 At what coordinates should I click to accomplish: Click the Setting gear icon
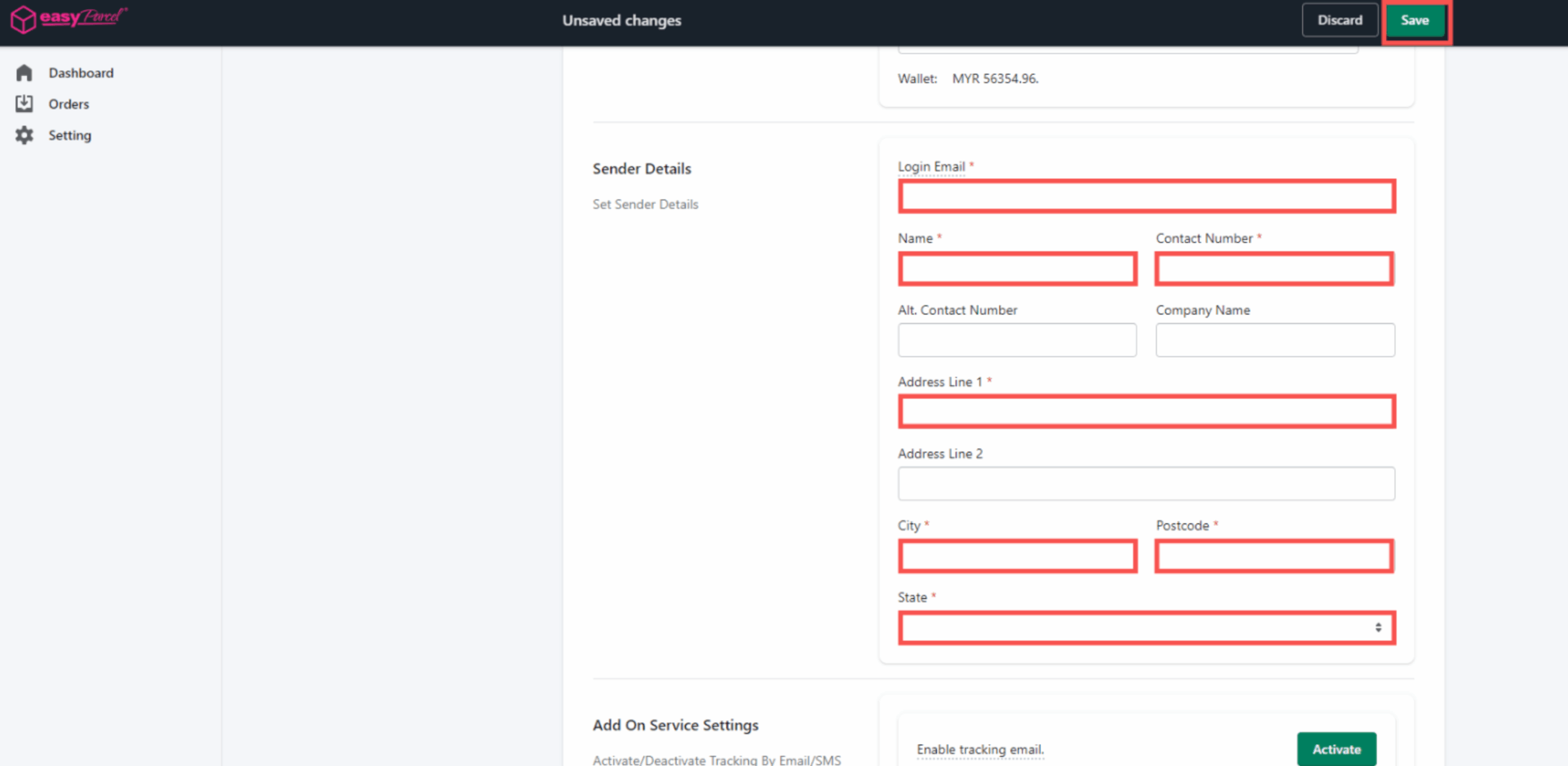click(x=24, y=135)
